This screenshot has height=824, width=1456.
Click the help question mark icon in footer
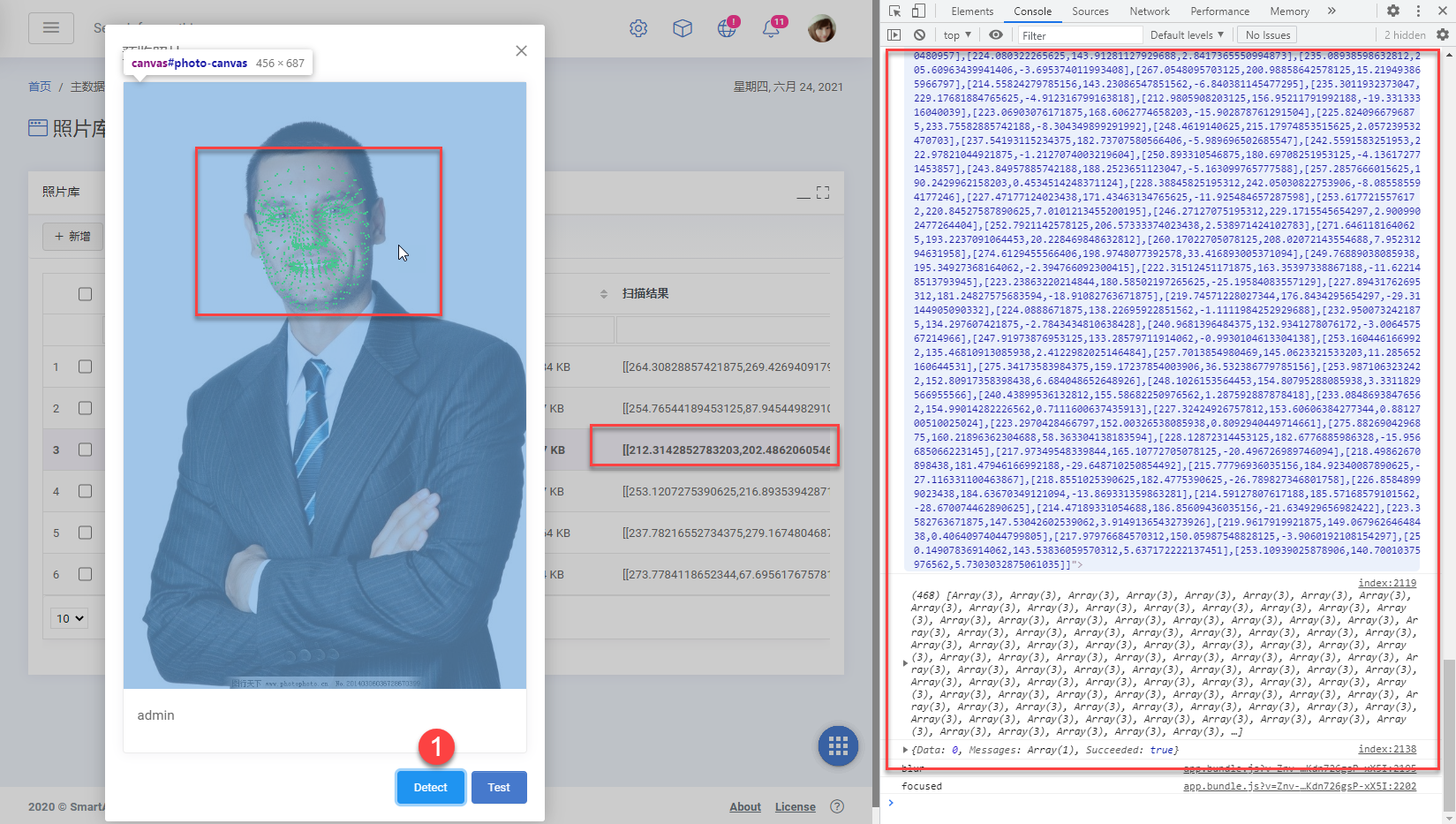(837, 806)
